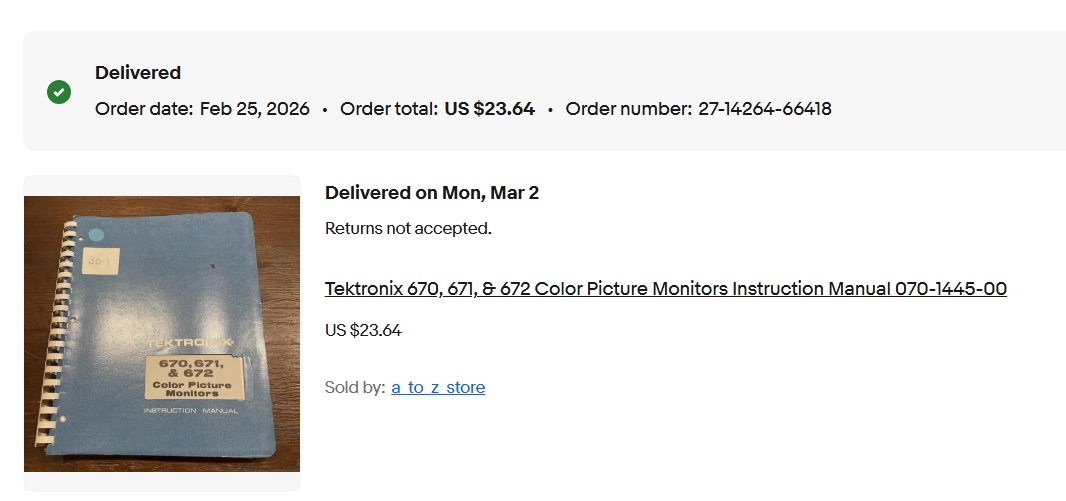This screenshot has height=501, width=1066.
Task: Open the Tektronix 670, 671, & 672 listing link
Action: pos(665,289)
